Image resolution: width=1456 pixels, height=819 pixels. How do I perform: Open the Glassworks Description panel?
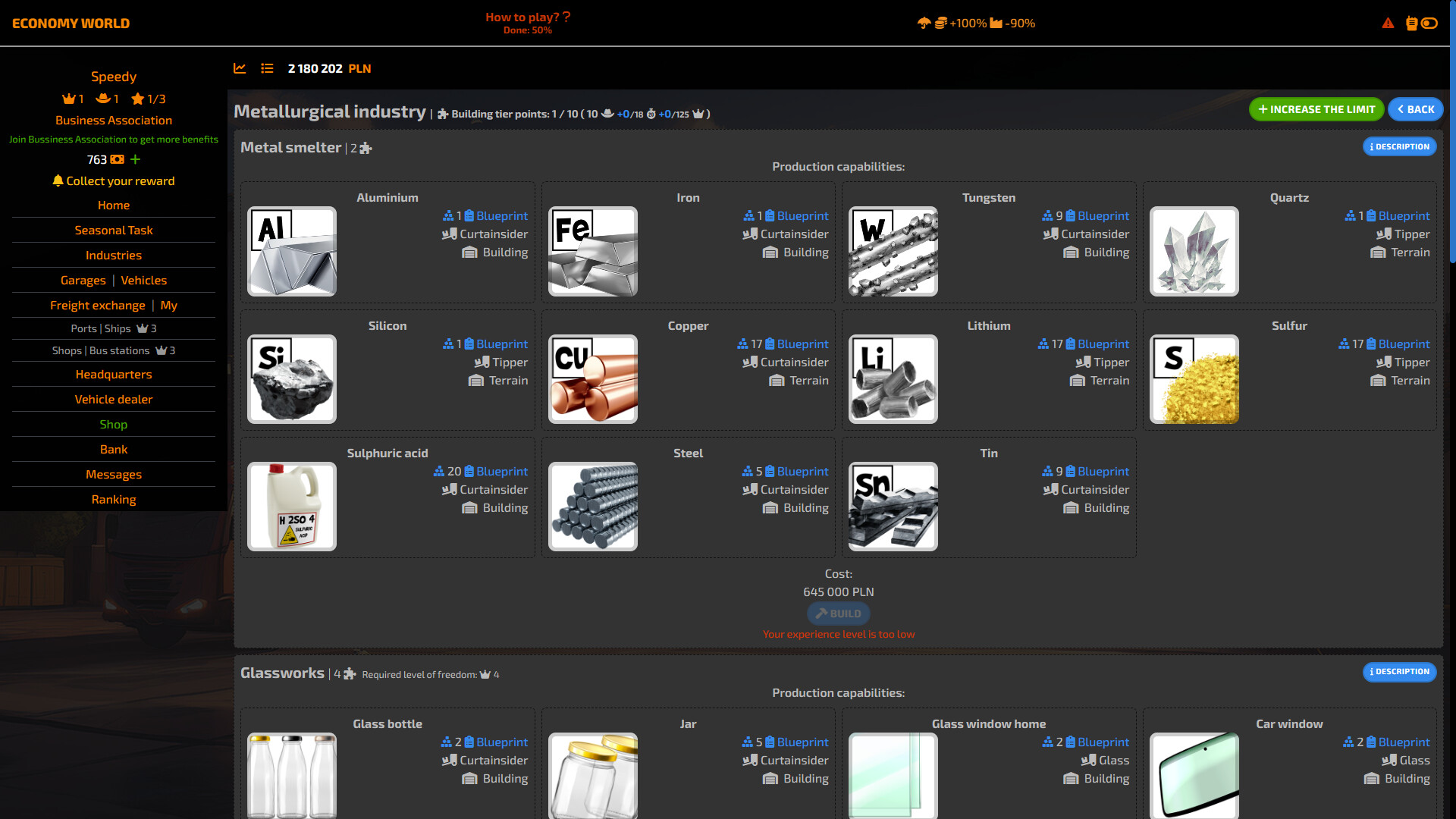pos(1399,672)
